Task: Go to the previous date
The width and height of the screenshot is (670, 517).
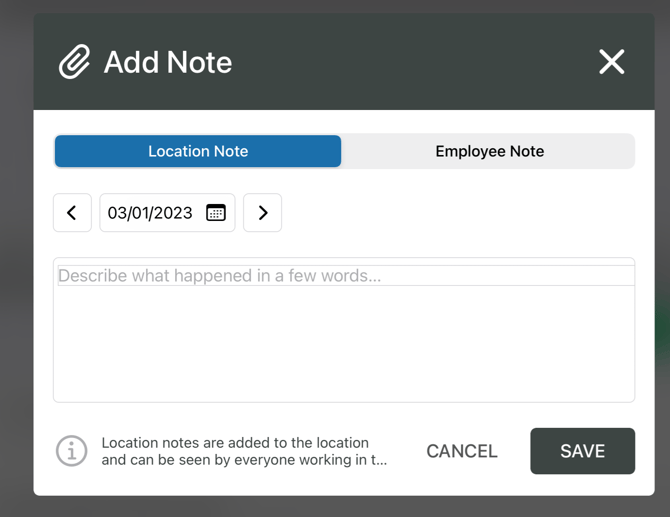Action: coord(72,213)
